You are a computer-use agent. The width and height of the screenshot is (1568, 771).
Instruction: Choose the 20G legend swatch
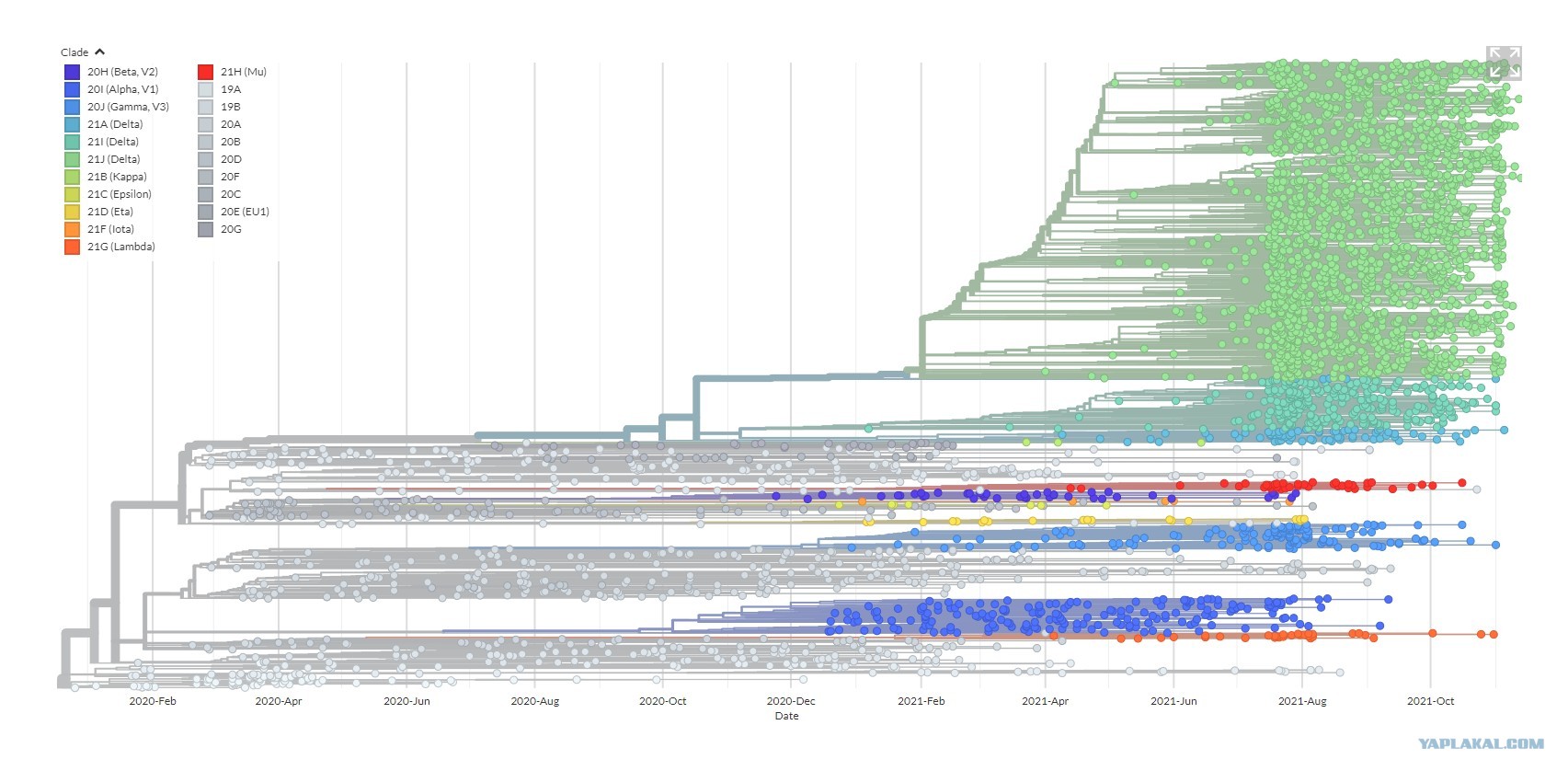205,229
